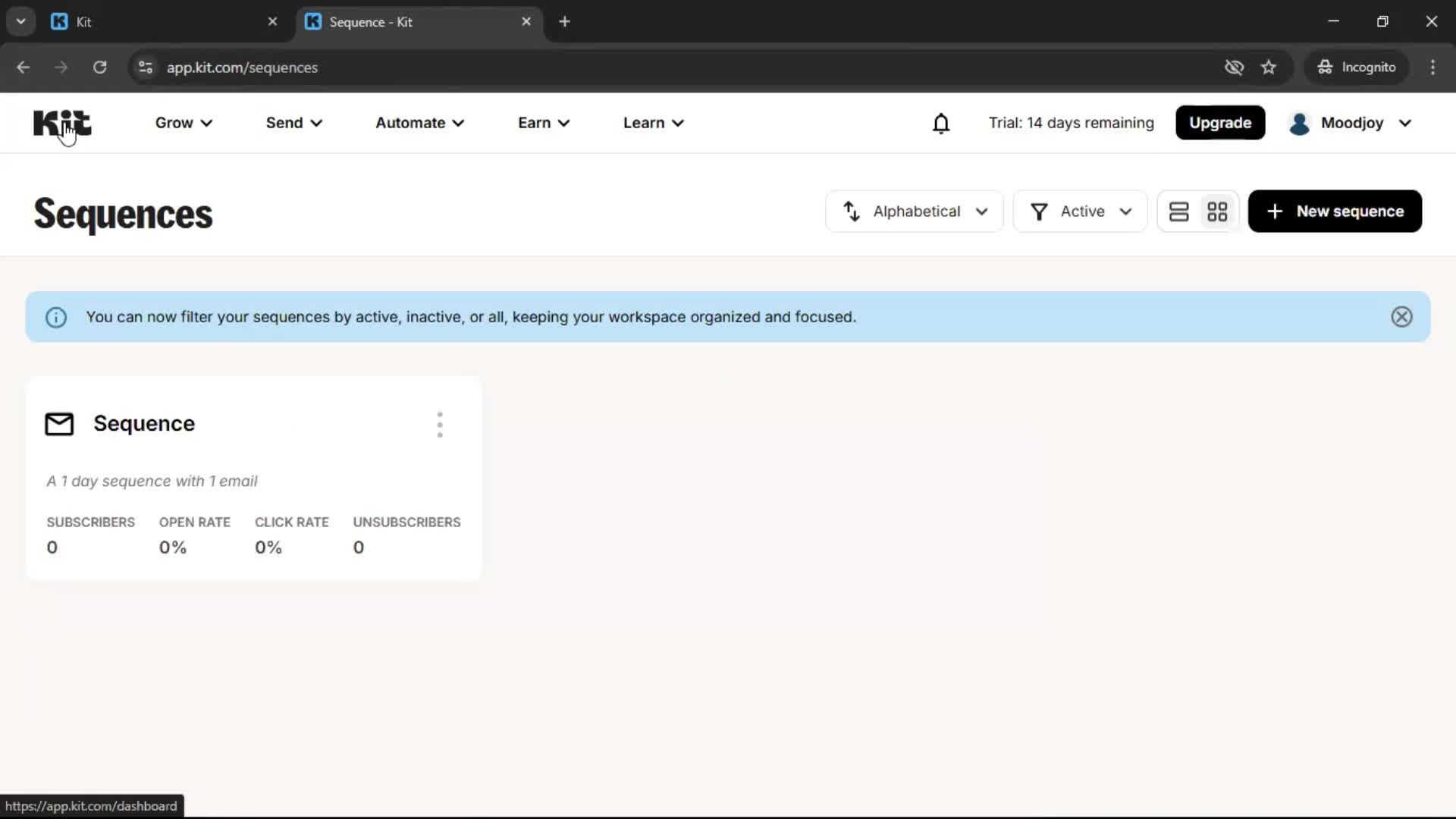Click the info icon in the banner

pyautogui.click(x=55, y=317)
